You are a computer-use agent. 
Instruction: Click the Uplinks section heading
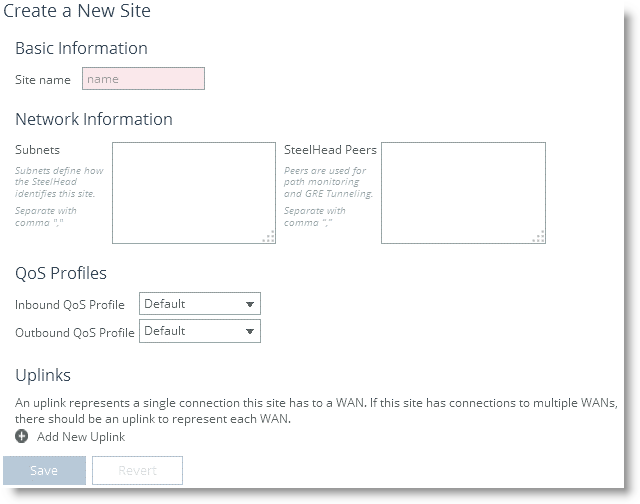[43, 375]
